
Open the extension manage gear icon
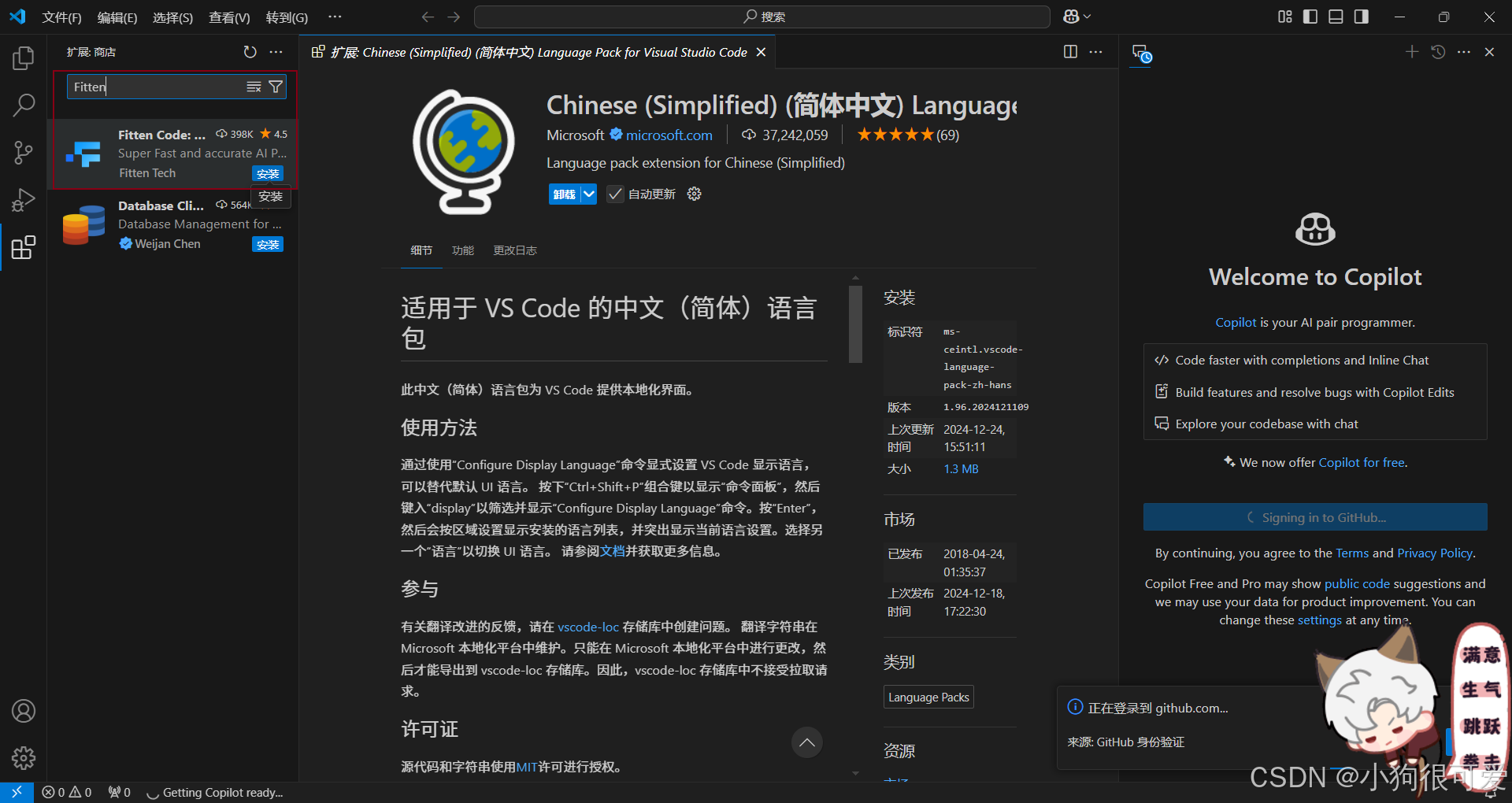coord(694,194)
